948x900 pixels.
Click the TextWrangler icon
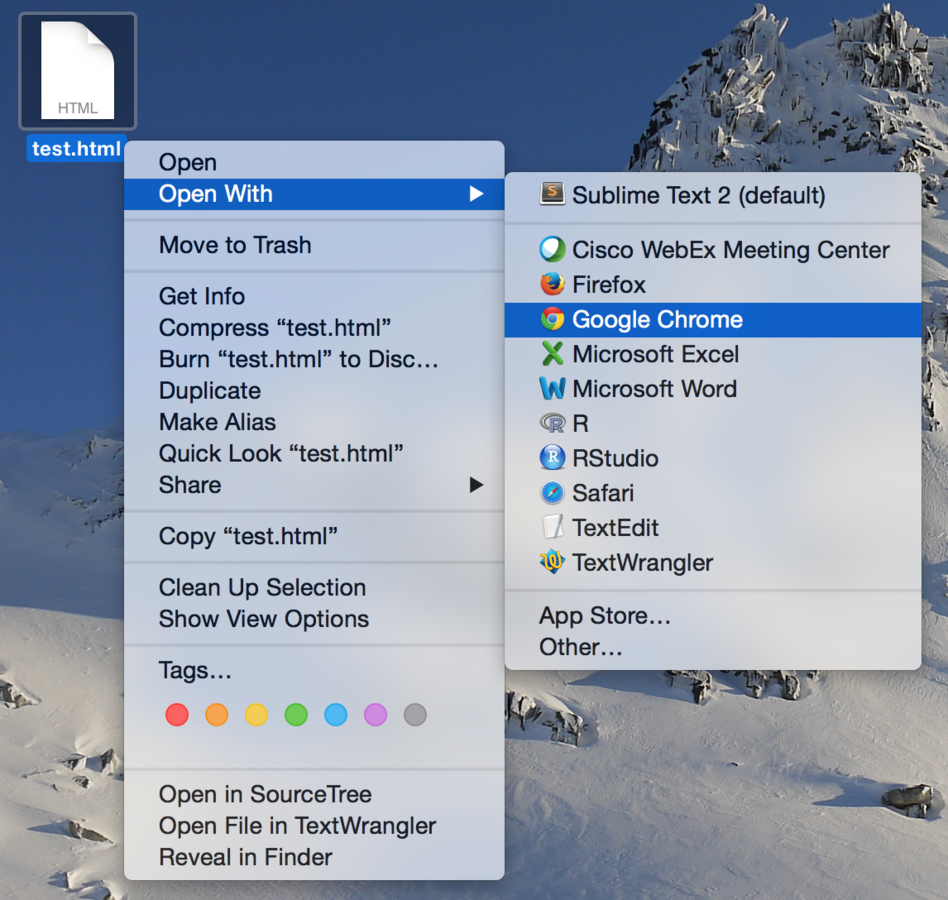click(552, 562)
